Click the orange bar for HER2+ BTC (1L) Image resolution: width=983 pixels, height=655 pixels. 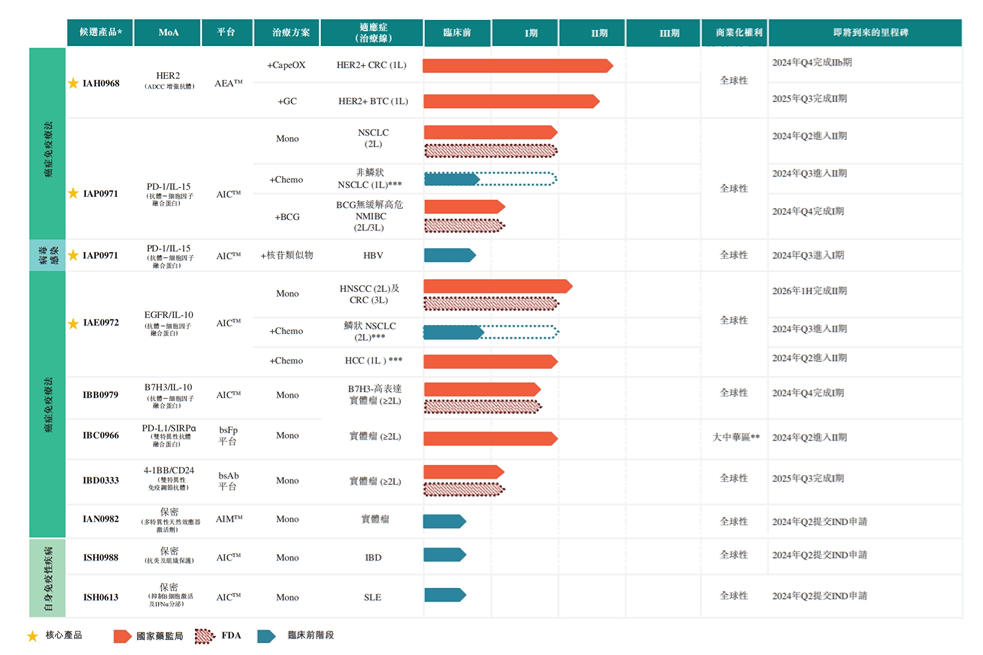[511, 101]
